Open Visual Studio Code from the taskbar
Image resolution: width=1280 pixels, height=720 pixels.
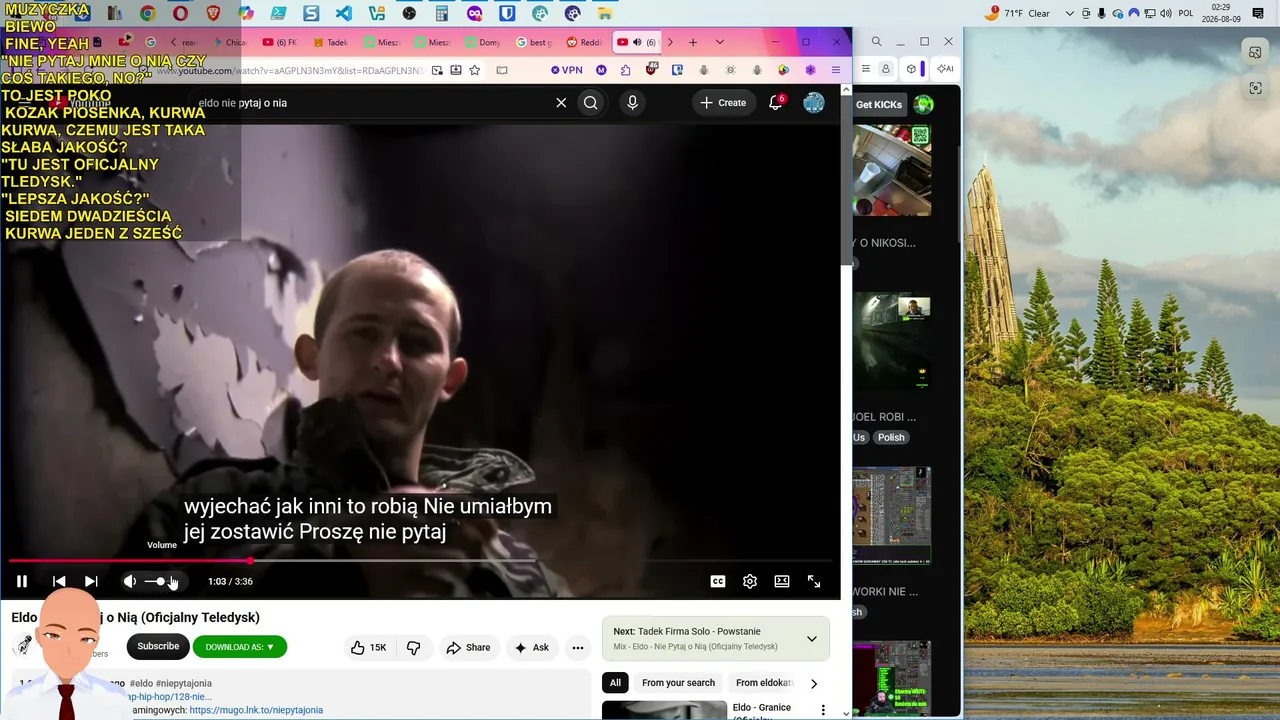(344, 13)
